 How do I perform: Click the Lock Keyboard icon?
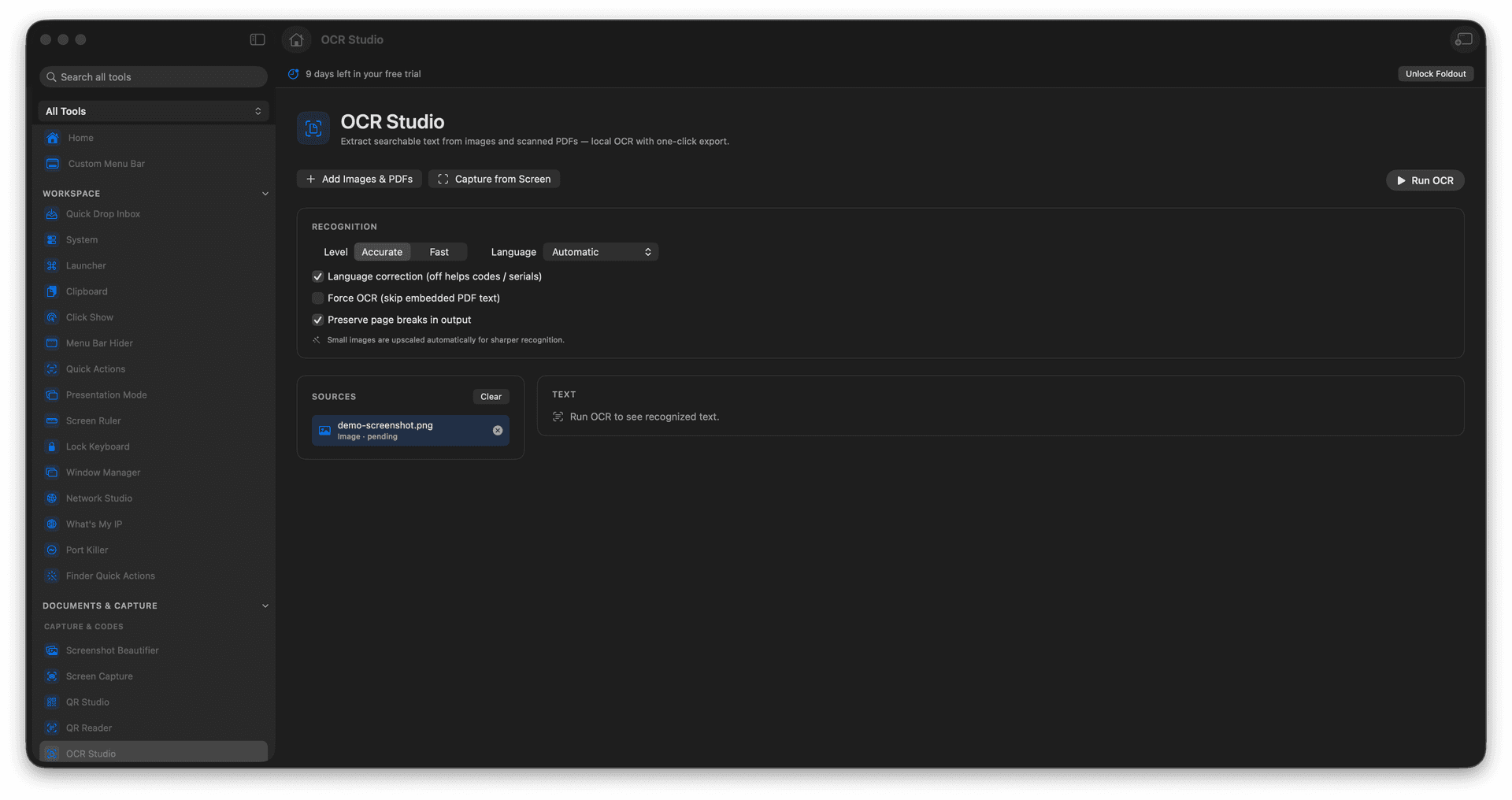click(52, 446)
